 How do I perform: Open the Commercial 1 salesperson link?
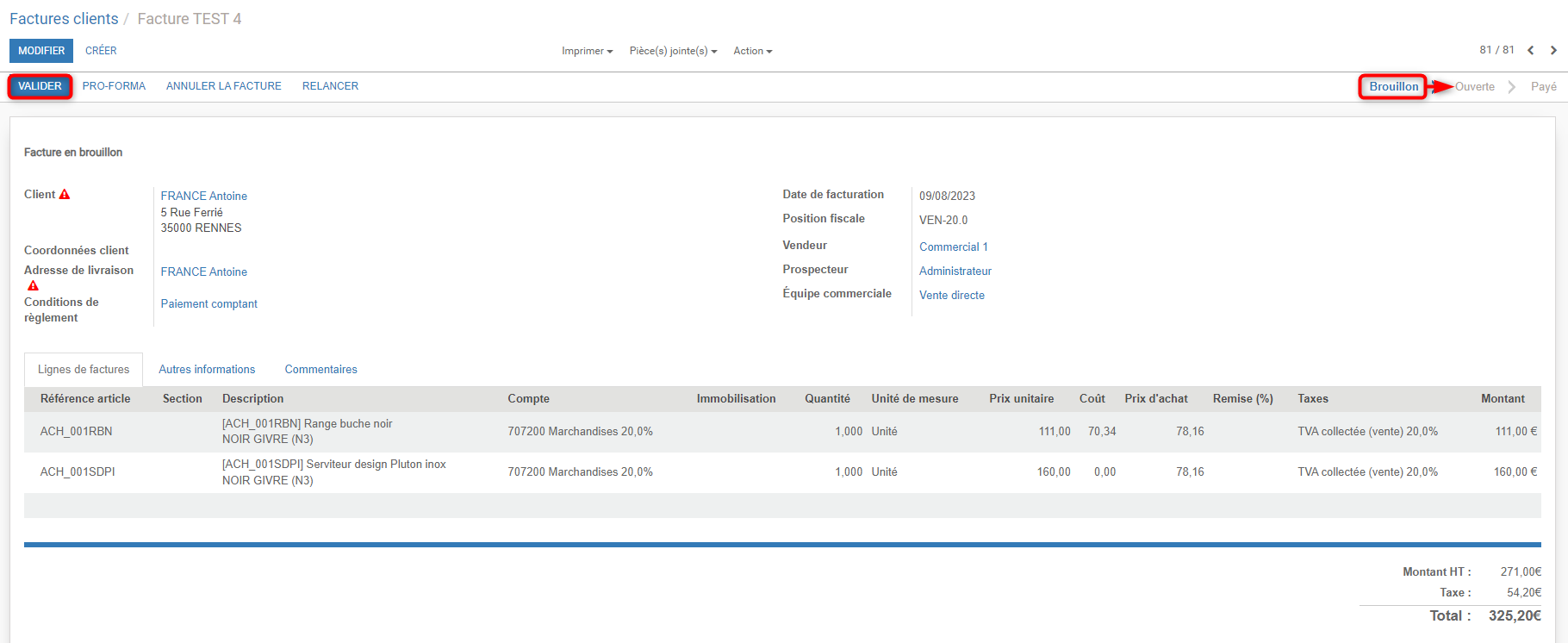click(953, 247)
